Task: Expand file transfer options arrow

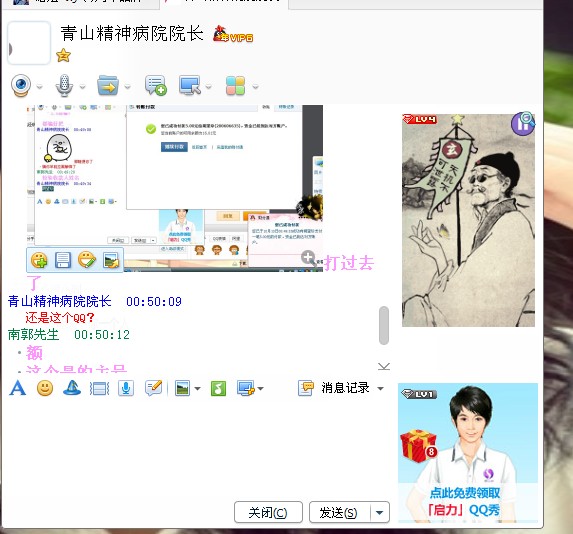Action: (128, 87)
